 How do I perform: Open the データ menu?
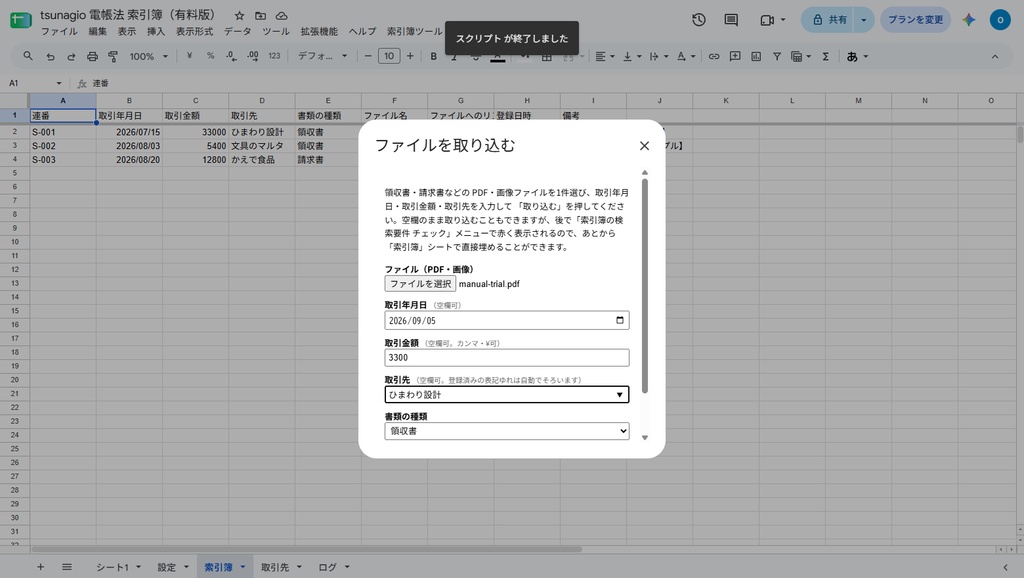tap(238, 31)
